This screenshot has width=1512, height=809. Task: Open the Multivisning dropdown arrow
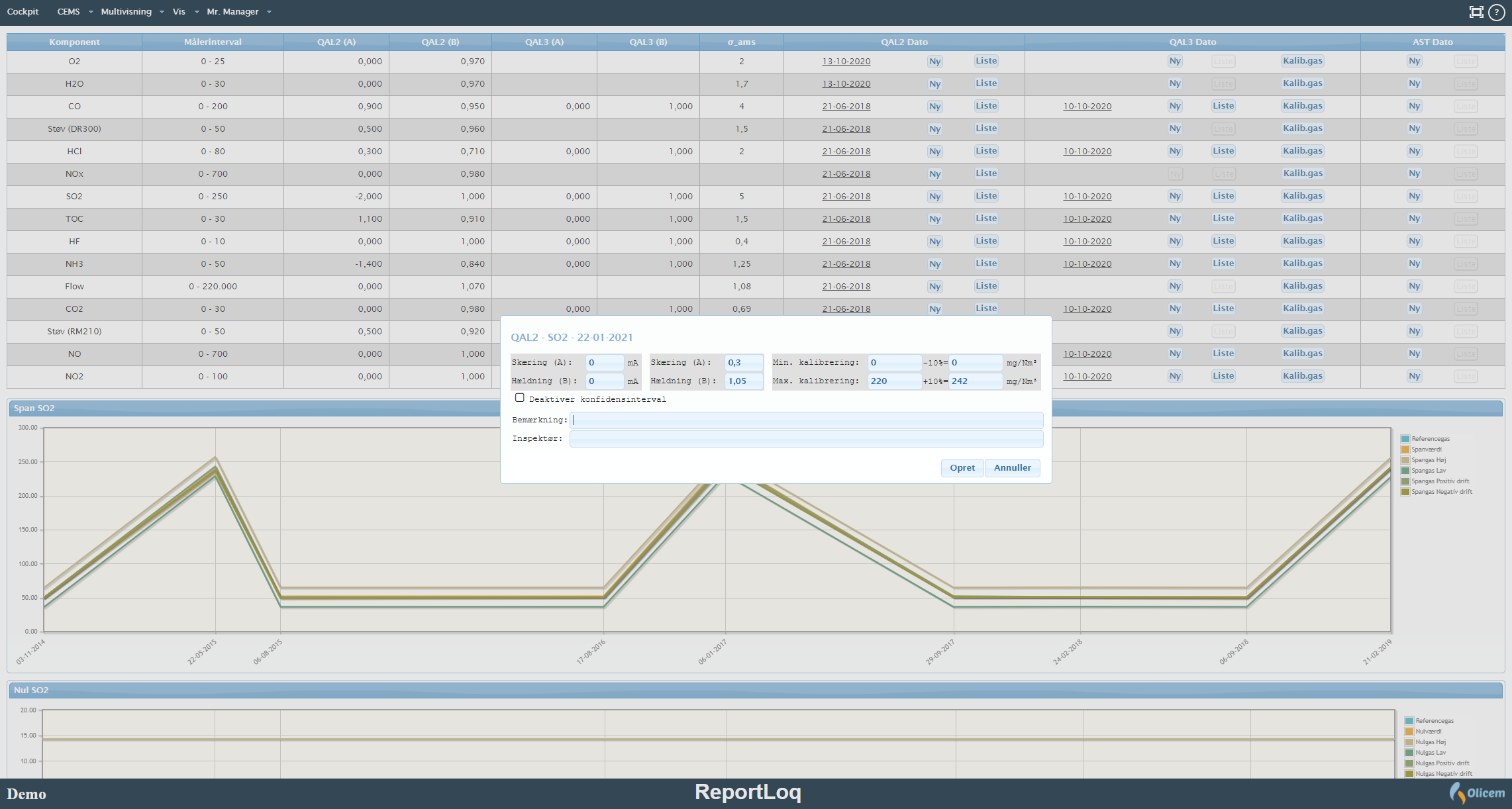[162, 12]
